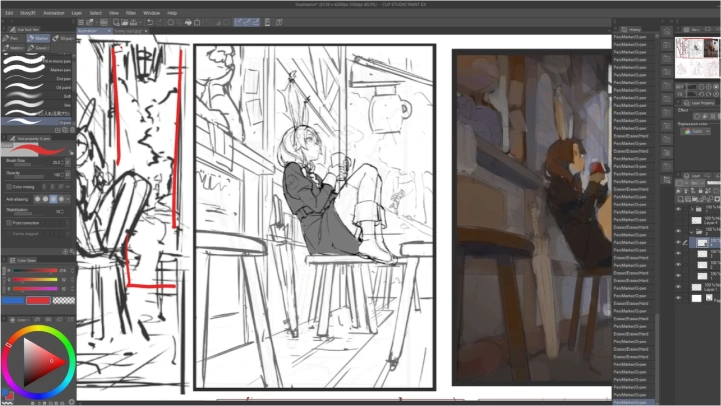The width and height of the screenshot is (721, 406).
Task: Expand the Color mixing options dropdown
Action: point(68,187)
